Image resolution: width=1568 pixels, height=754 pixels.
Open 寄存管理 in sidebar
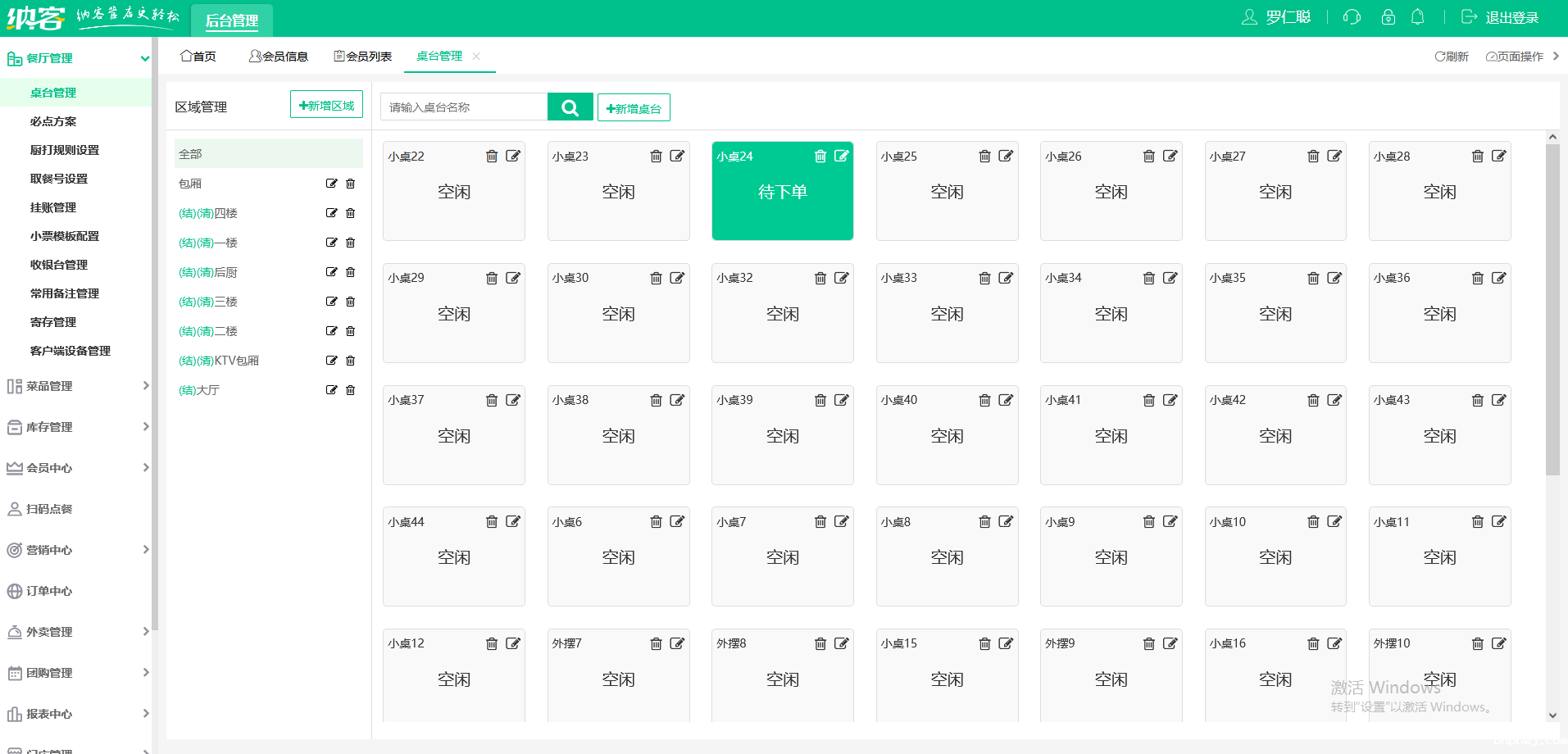pyautogui.click(x=53, y=322)
